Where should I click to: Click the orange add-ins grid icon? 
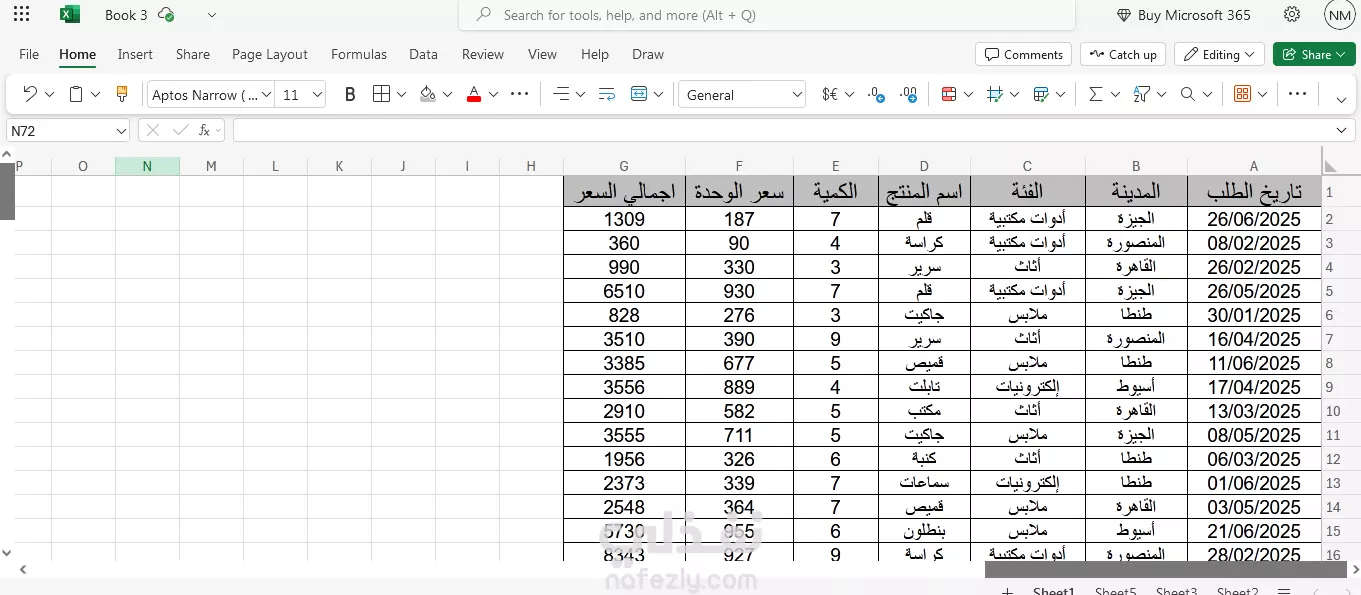tap(1243, 94)
